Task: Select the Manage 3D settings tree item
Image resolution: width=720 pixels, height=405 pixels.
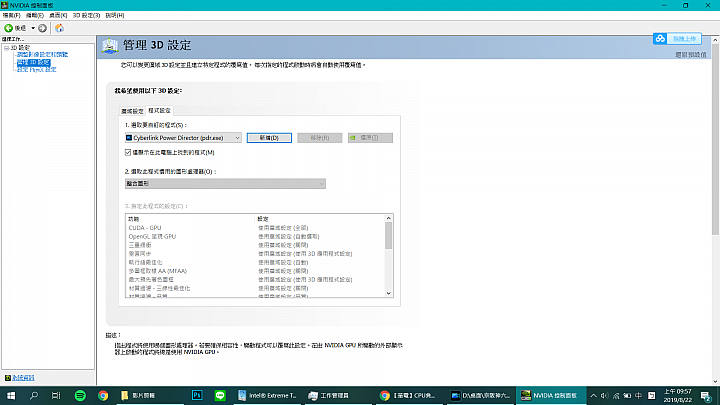Action: pos(34,62)
